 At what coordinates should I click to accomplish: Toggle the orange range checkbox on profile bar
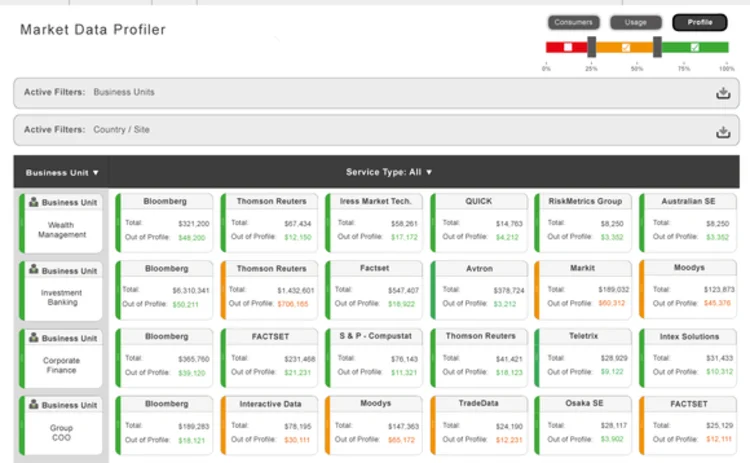coord(626,47)
